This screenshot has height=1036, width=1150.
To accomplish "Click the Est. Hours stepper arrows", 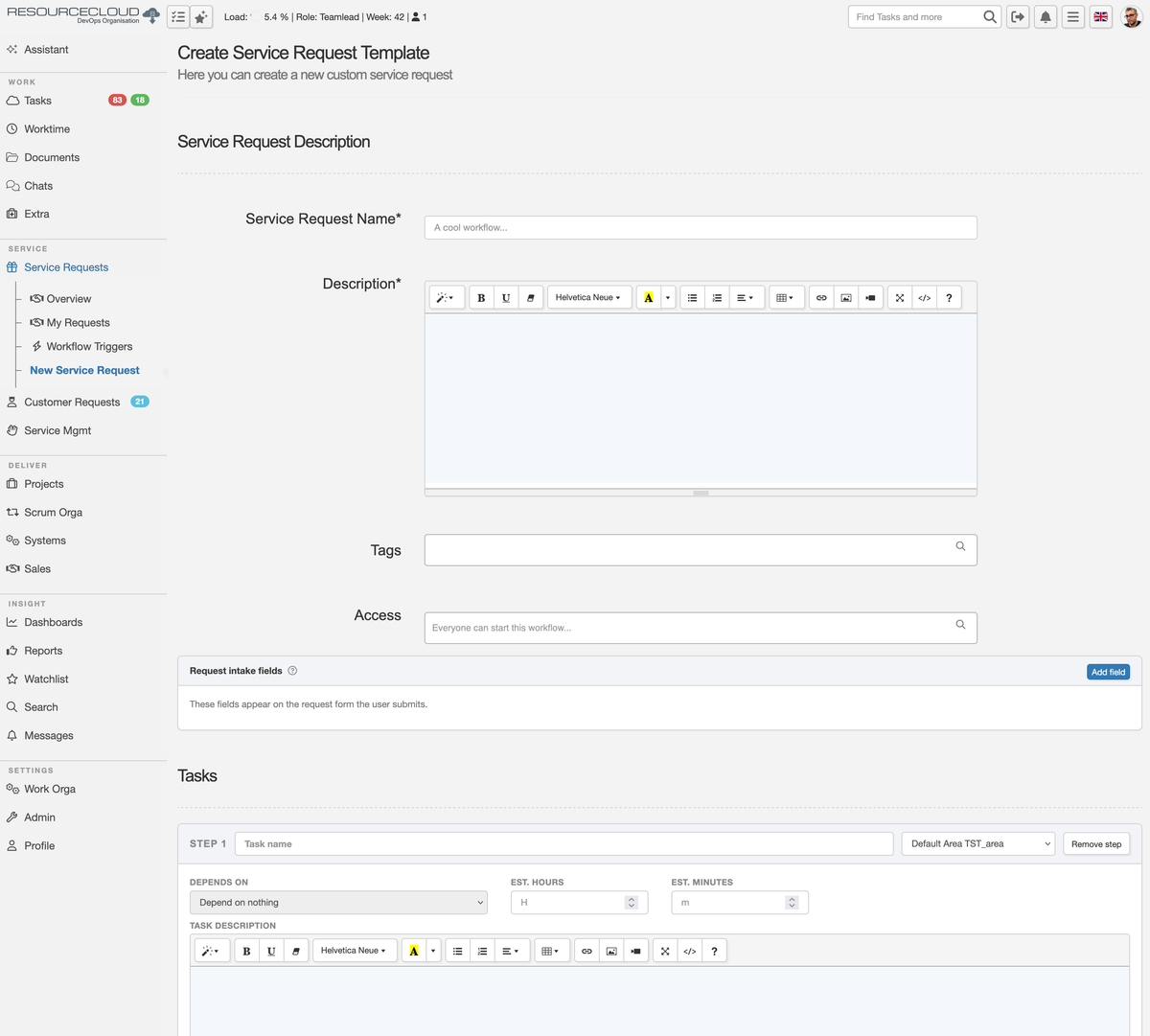I will tap(631, 903).
